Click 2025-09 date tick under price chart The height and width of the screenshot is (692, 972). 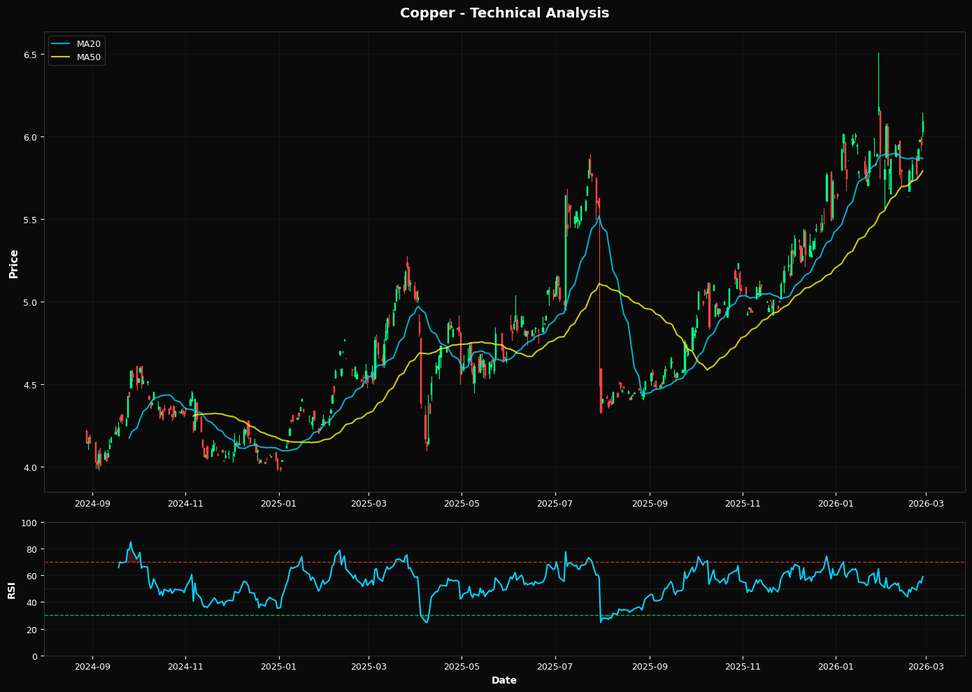tap(650, 503)
